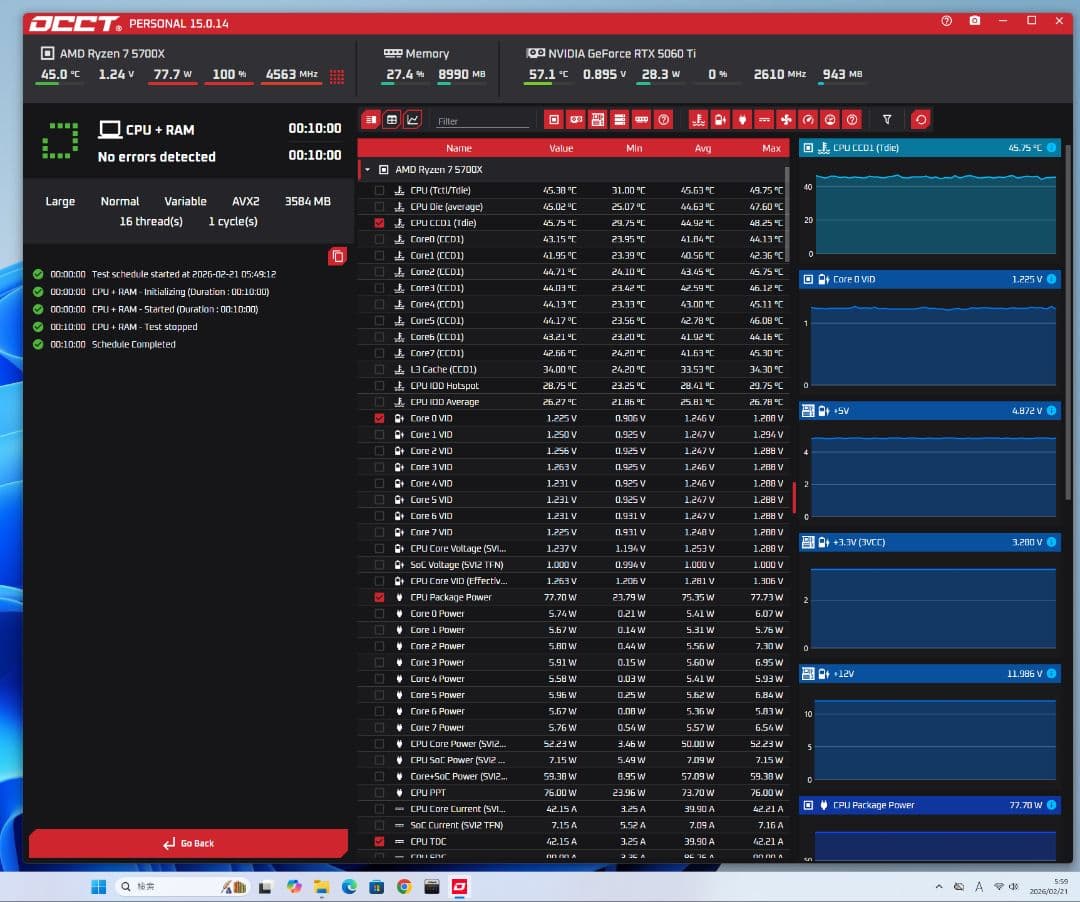Click the Go Back button
Screen dimensions: 1080x902
(x=188, y=843)
